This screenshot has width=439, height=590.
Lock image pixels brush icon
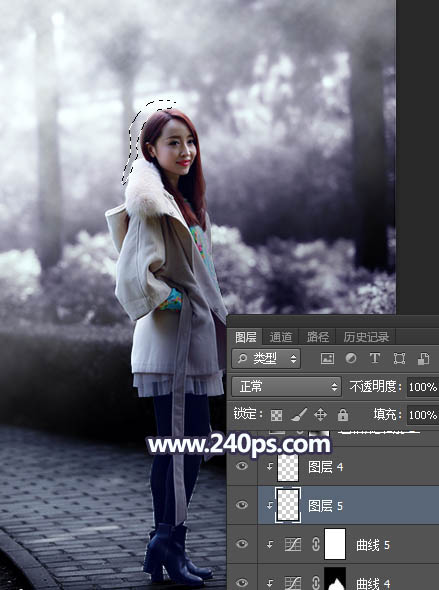(299, 415)
